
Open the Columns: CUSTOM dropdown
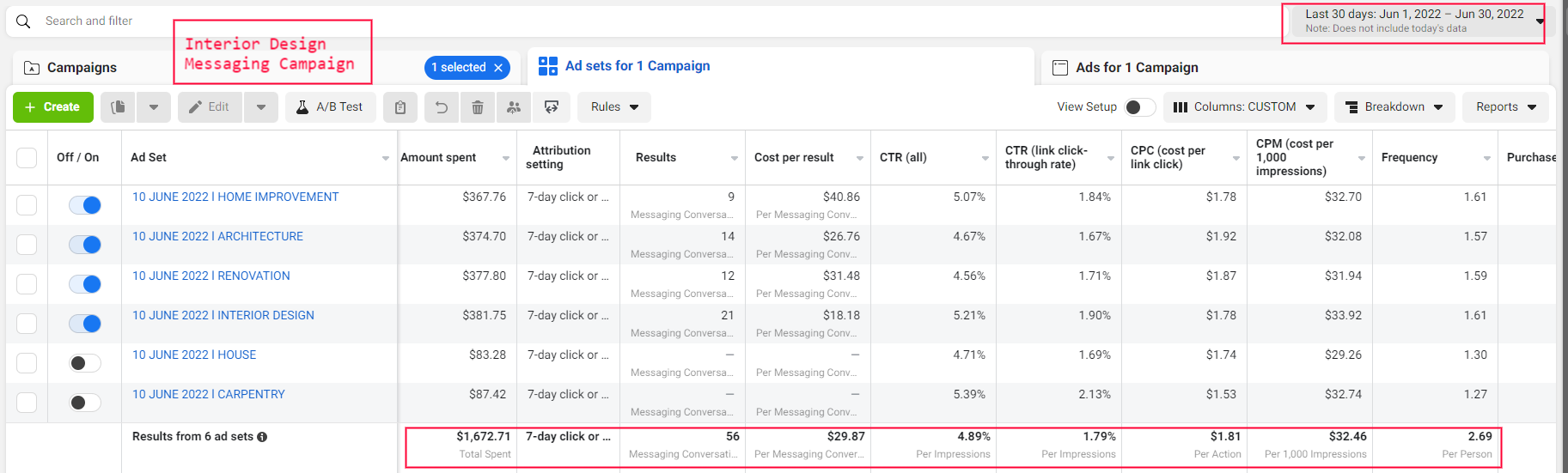coord(1245,107)
